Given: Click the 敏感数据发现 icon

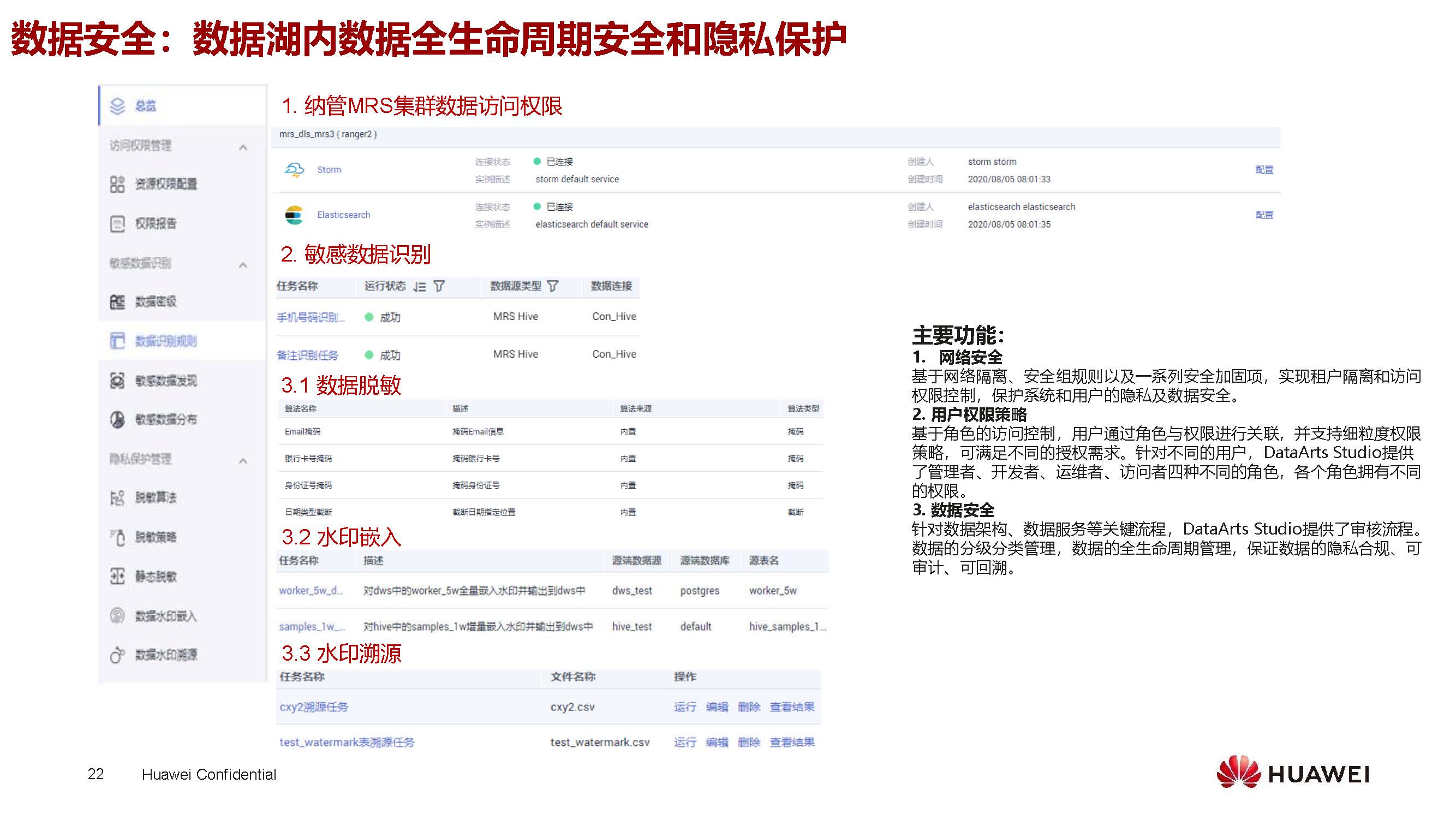Looking at the screenshot, I should [x=117, y=381].
